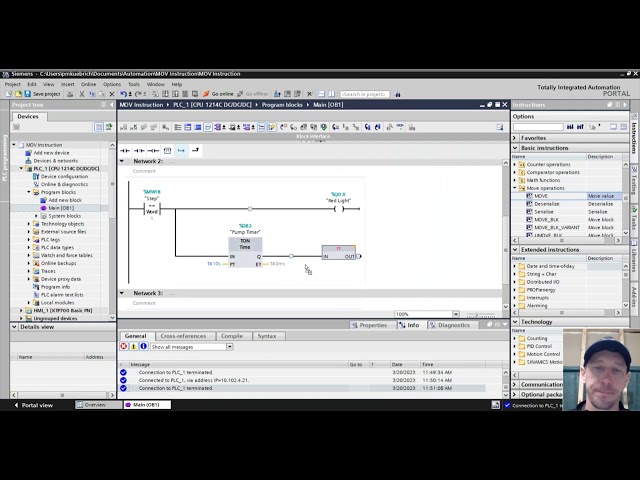Viewport: 640px width, 480px height.
Task: Toggle the absolute/symbolic operands button
Action: pos(218,127)
